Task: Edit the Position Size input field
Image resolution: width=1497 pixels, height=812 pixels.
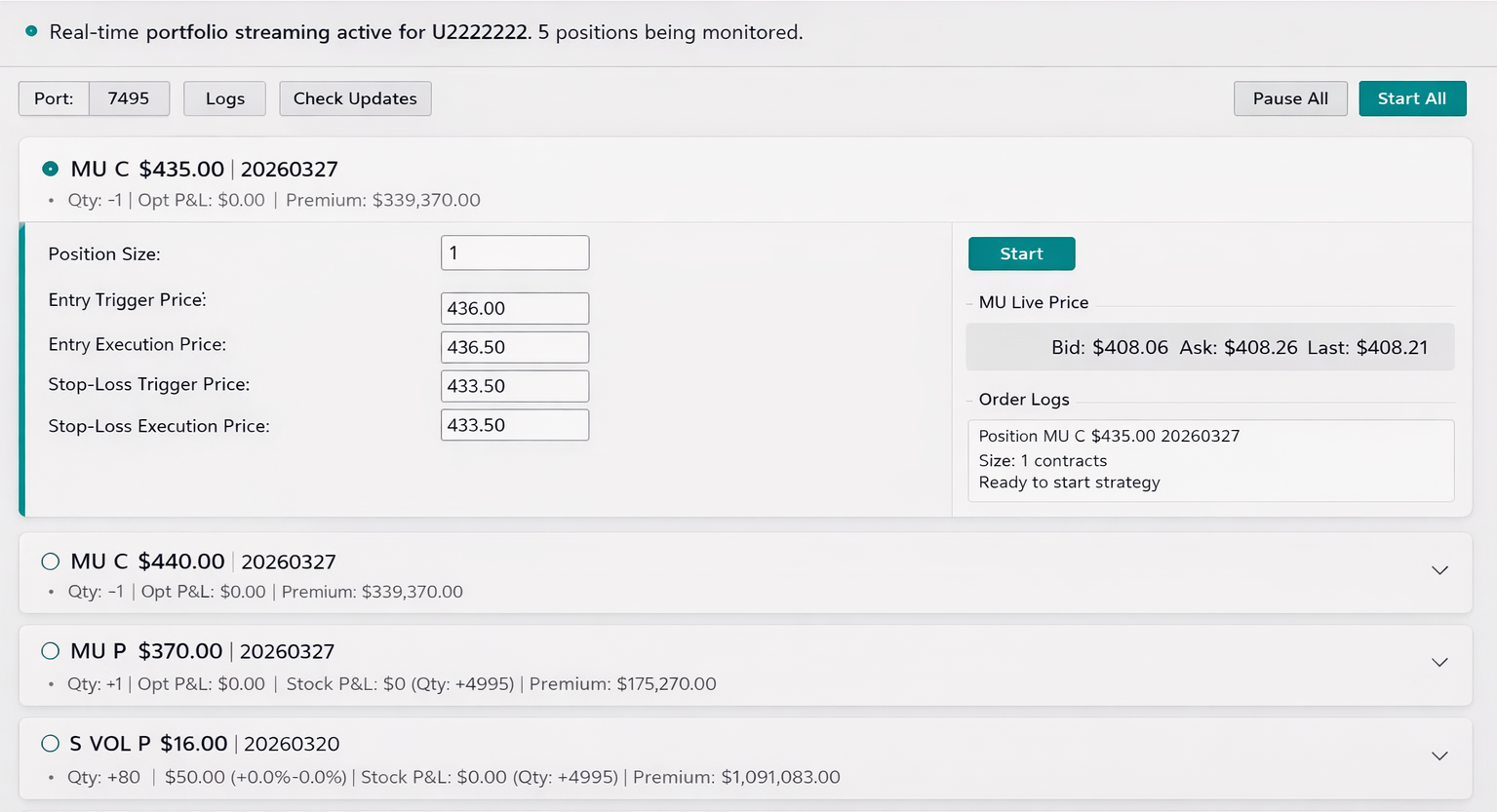Action: pos(514,253)
